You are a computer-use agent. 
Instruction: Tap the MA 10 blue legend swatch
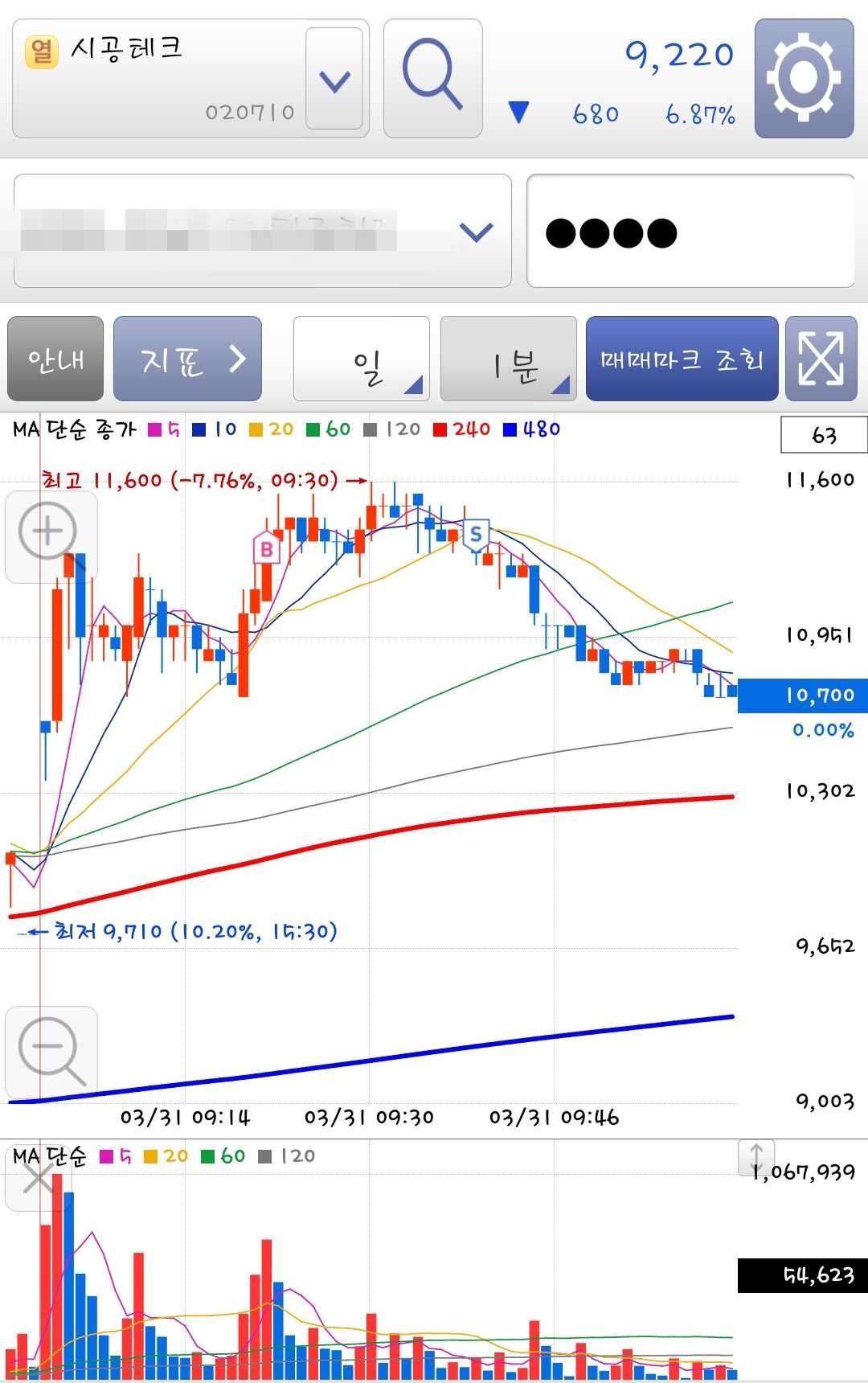(199, 430)
